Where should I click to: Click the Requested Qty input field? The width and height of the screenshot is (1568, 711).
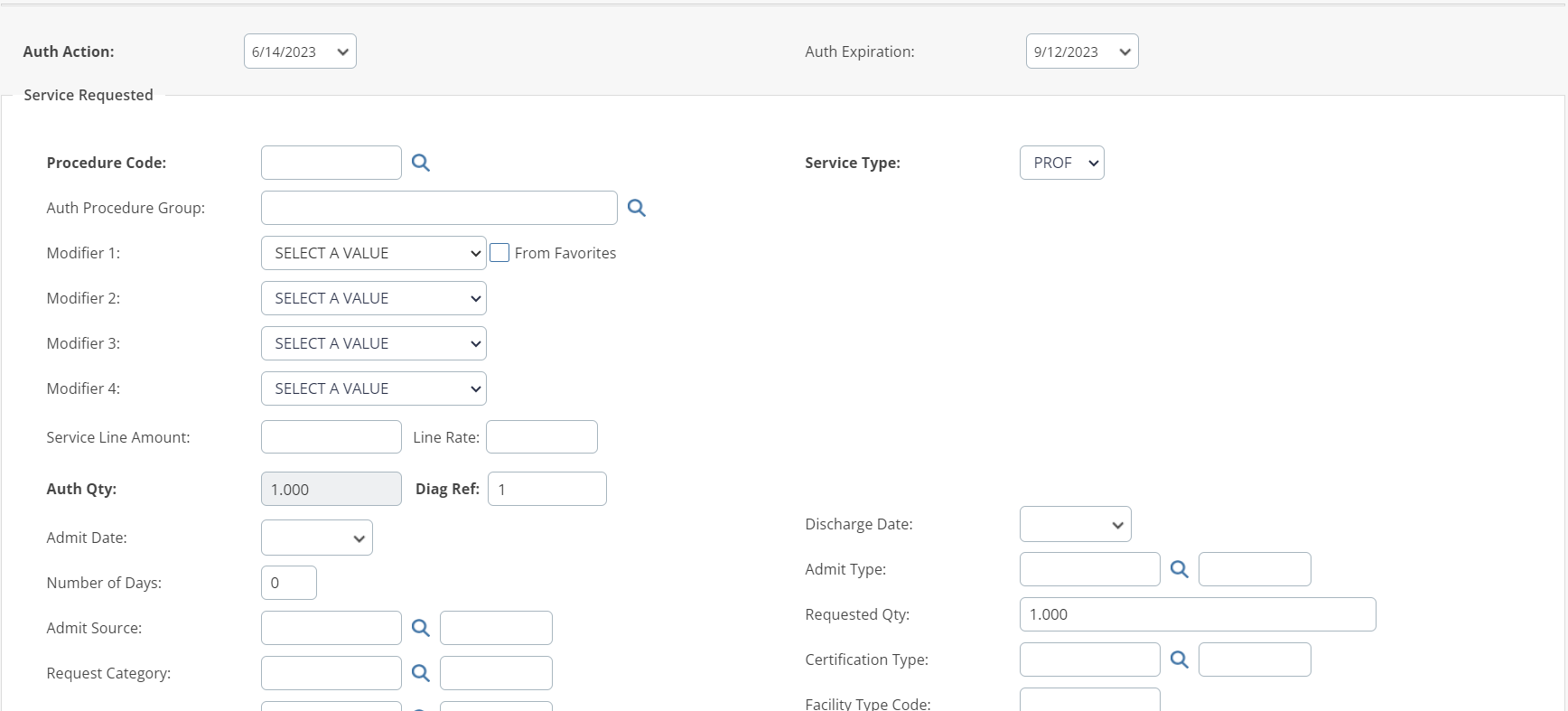1197,614
